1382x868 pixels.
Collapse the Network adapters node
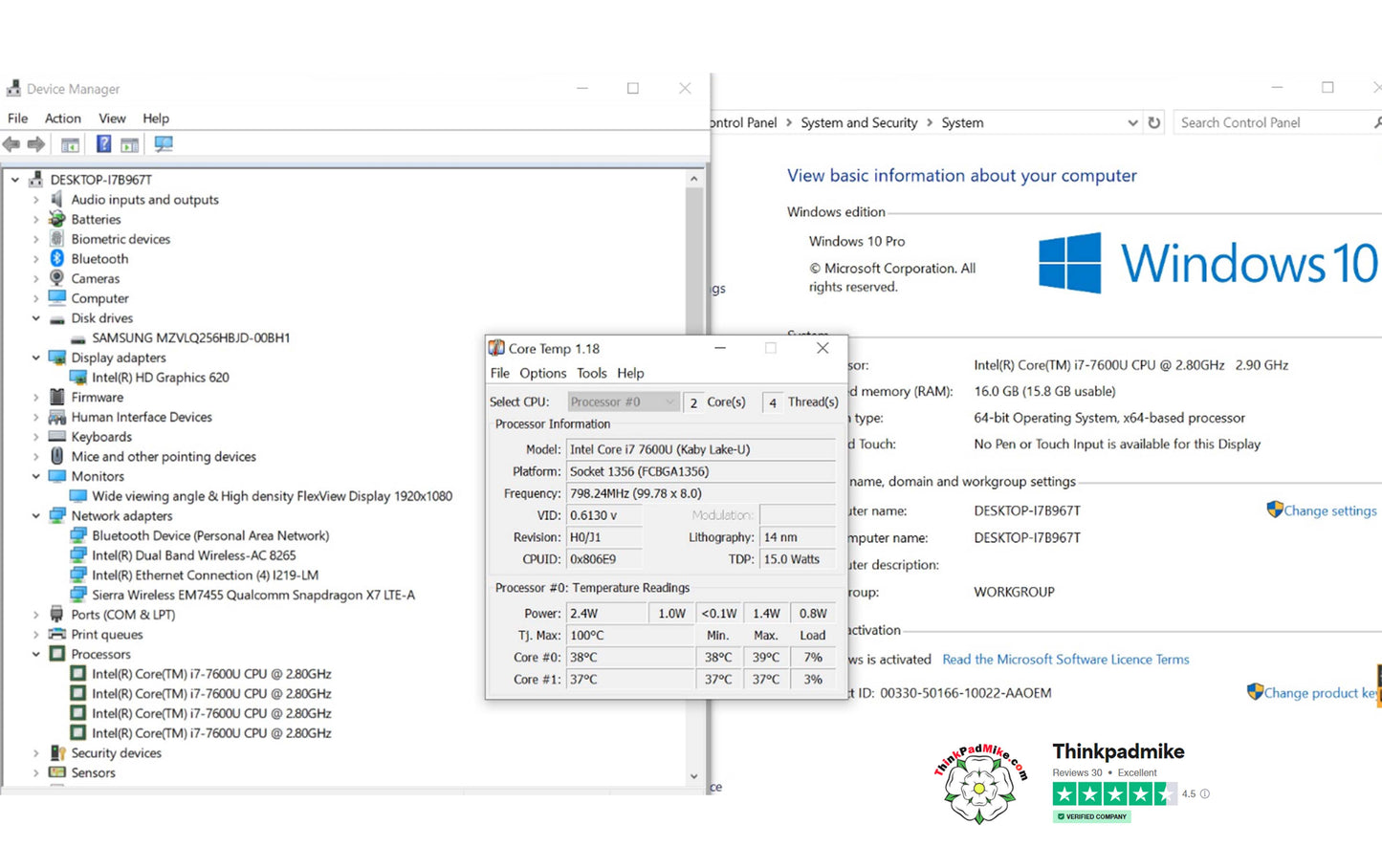[x=36, y=515]
